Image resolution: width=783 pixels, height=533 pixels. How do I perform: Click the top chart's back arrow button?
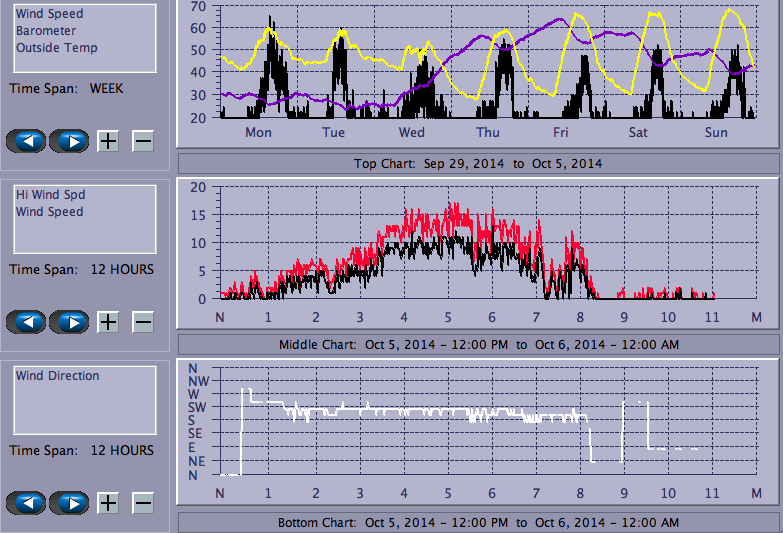[31, 140]
